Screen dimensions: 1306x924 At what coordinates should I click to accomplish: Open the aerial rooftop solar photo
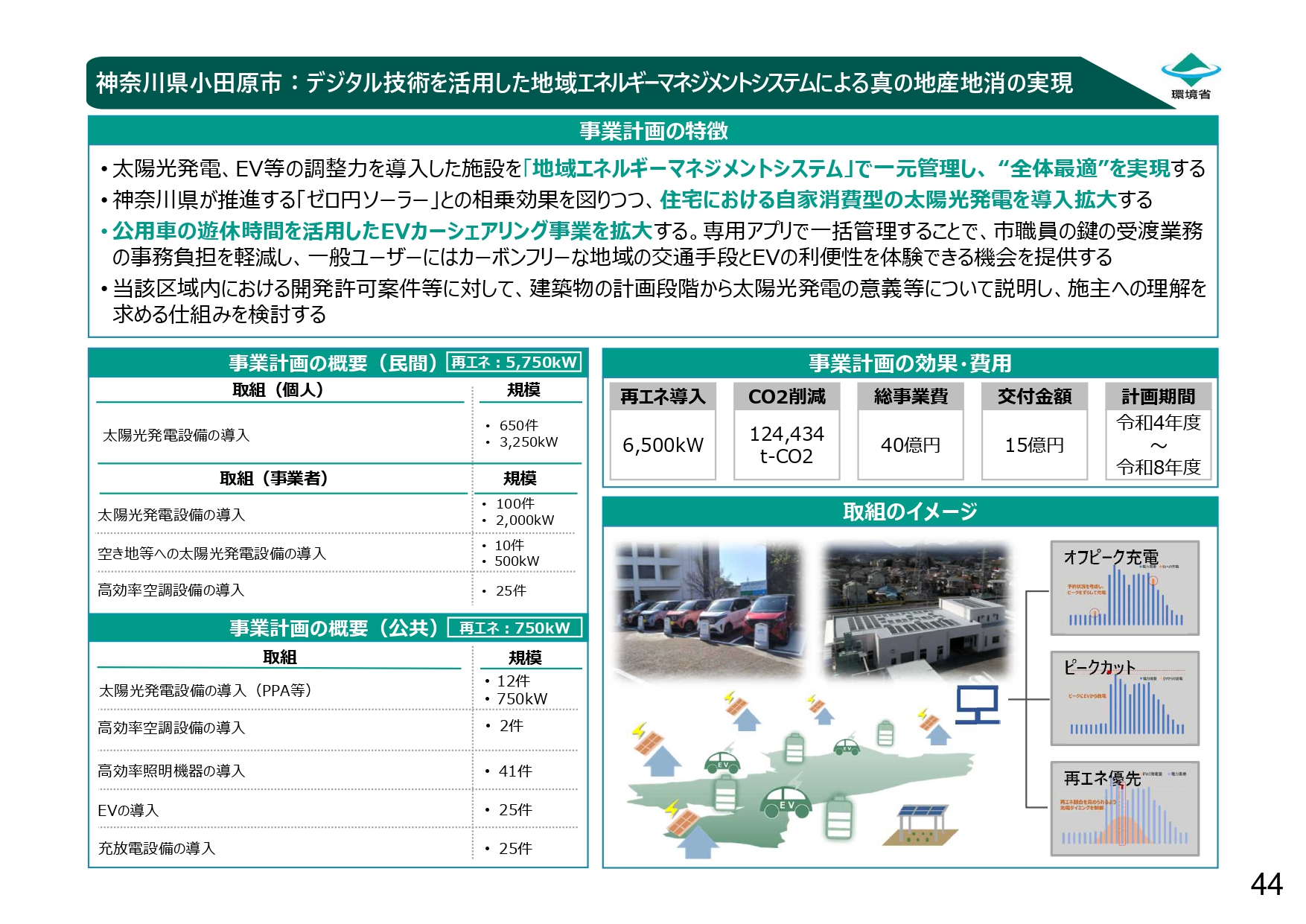coord(917,609)
